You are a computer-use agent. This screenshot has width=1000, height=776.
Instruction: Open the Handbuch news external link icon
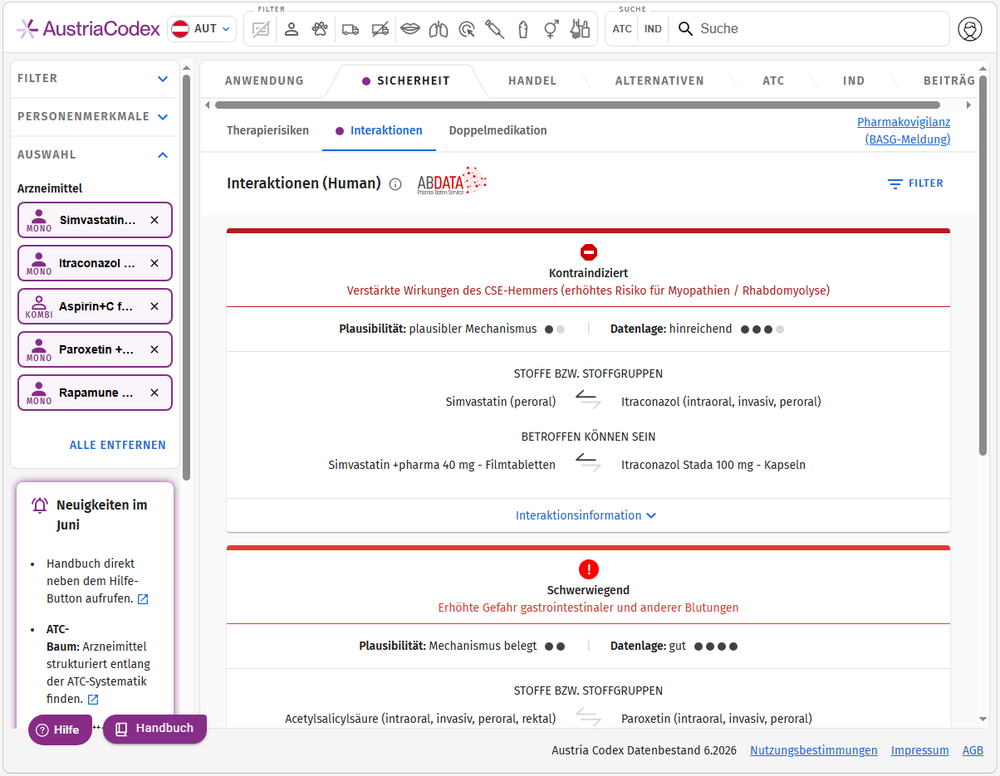click(143, 599)
